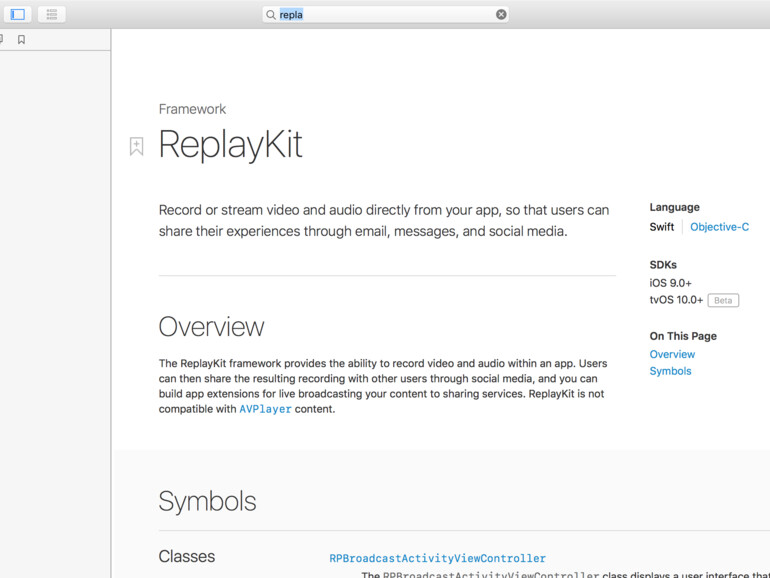Jump to Symbols section link
The image size is (770, 578).
tap(670, 371)
